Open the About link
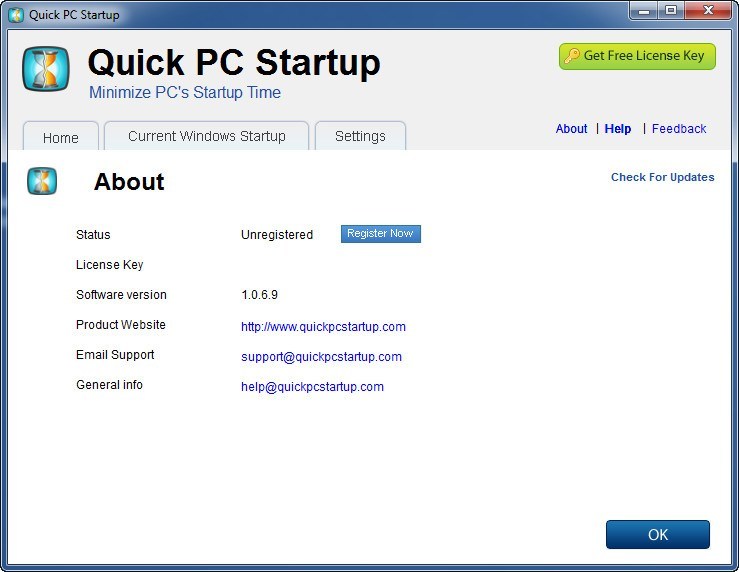Viewport: 739px width, 572px height. 571,129
